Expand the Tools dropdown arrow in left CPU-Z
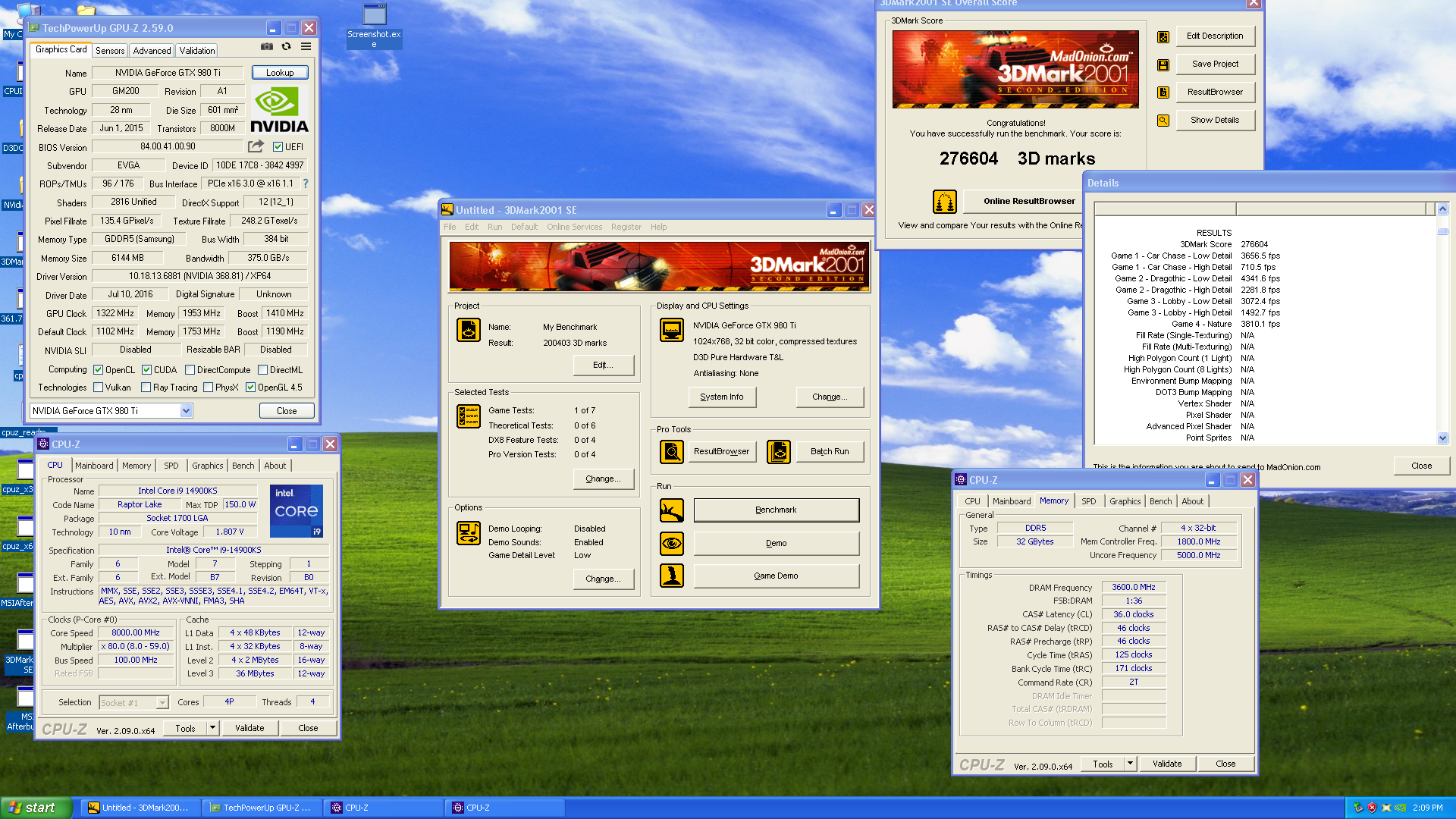The image size is (1456, 819). [x=212, y=728]
